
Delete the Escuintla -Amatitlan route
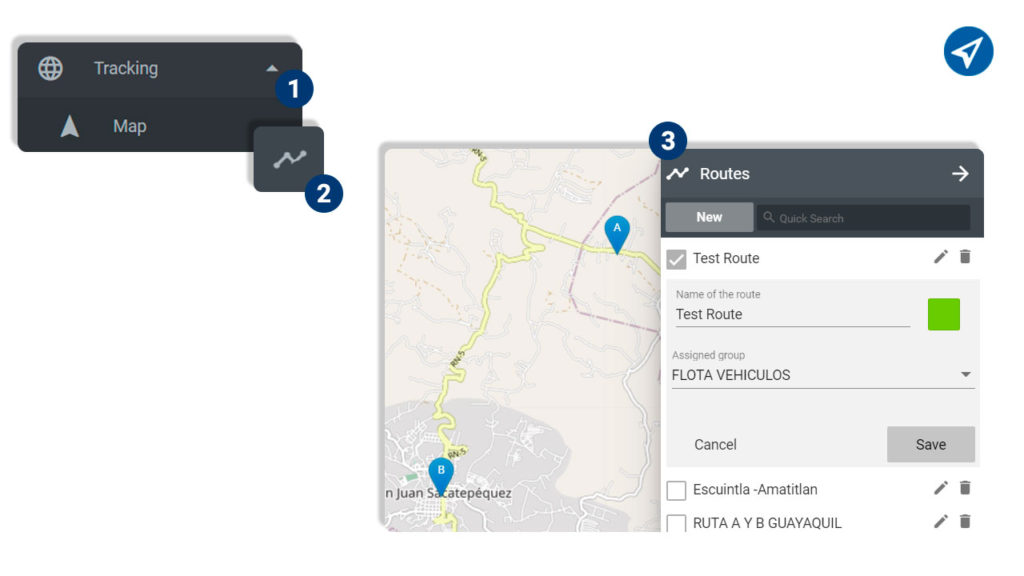(965, 488)
